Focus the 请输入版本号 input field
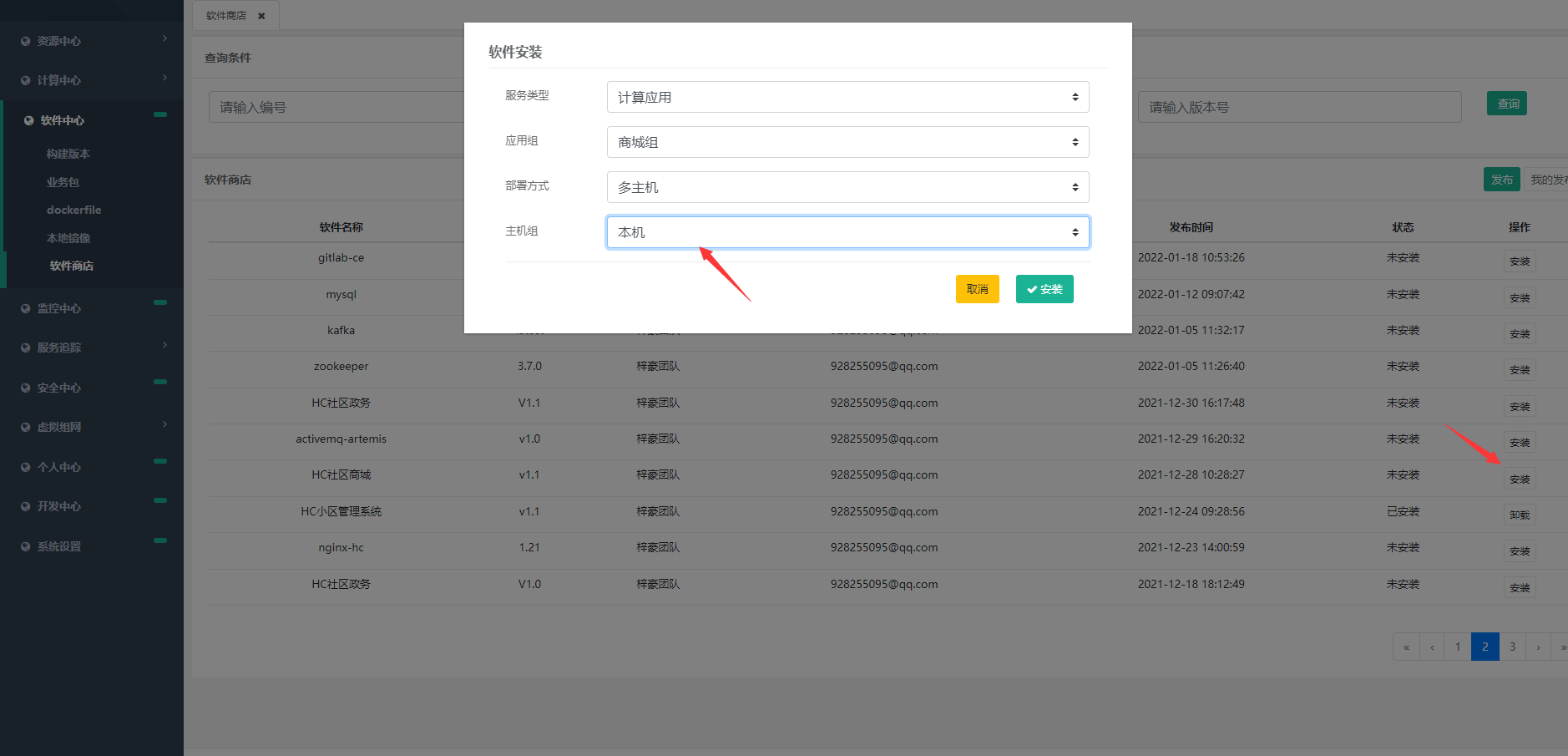Viewport: 1568px width, 756px height. [x=1299, y=107]
